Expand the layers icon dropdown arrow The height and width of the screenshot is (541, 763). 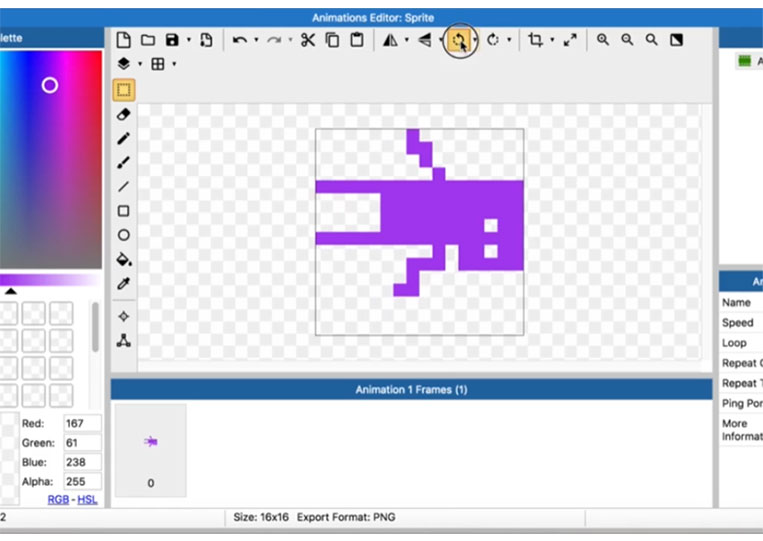(140, 64)
